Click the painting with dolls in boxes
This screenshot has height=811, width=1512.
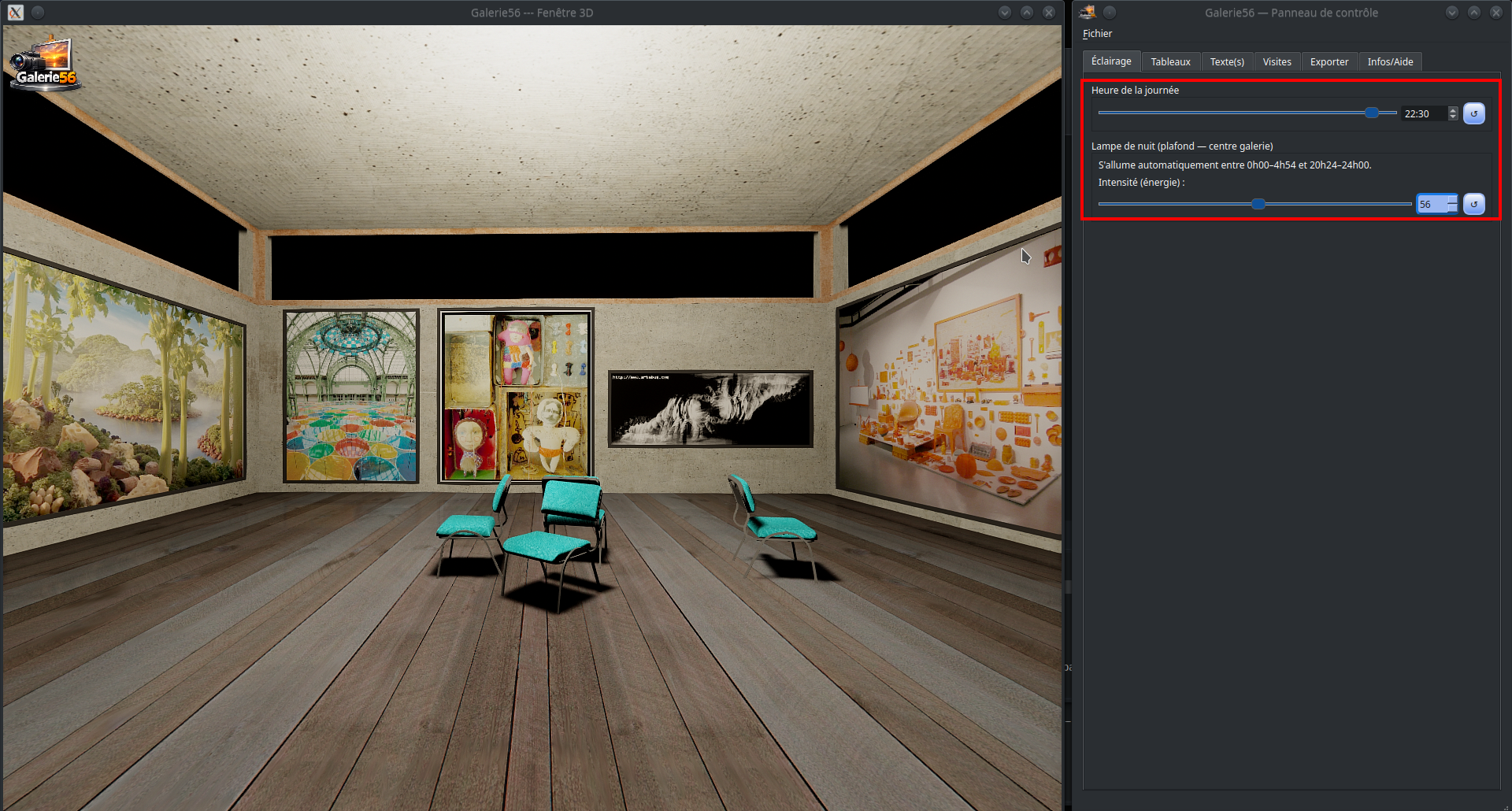(516, 395)
